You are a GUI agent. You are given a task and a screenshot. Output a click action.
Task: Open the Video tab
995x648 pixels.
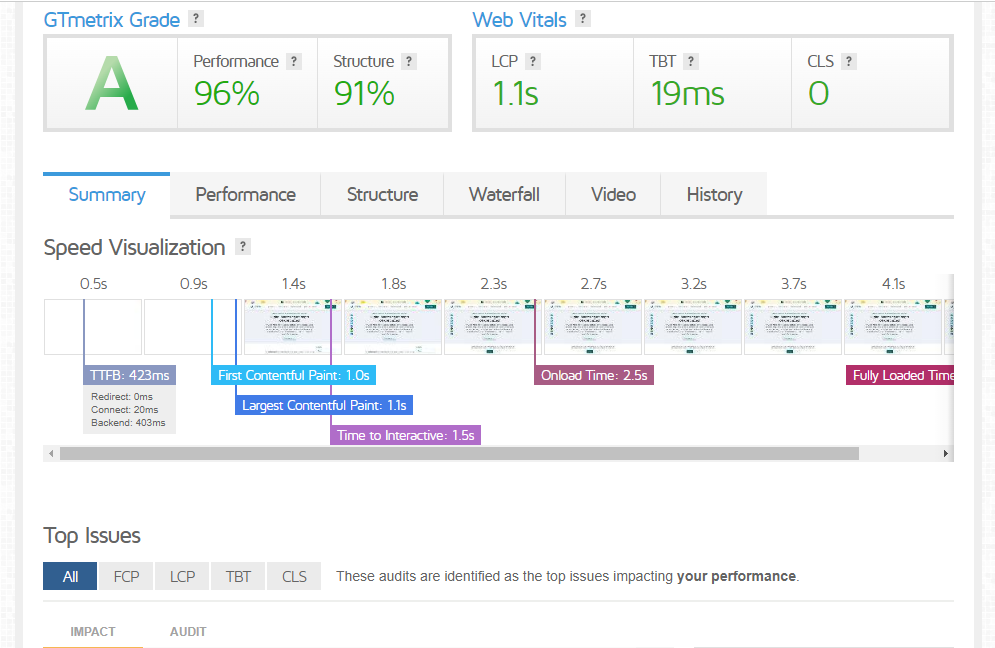pos(613,195)
